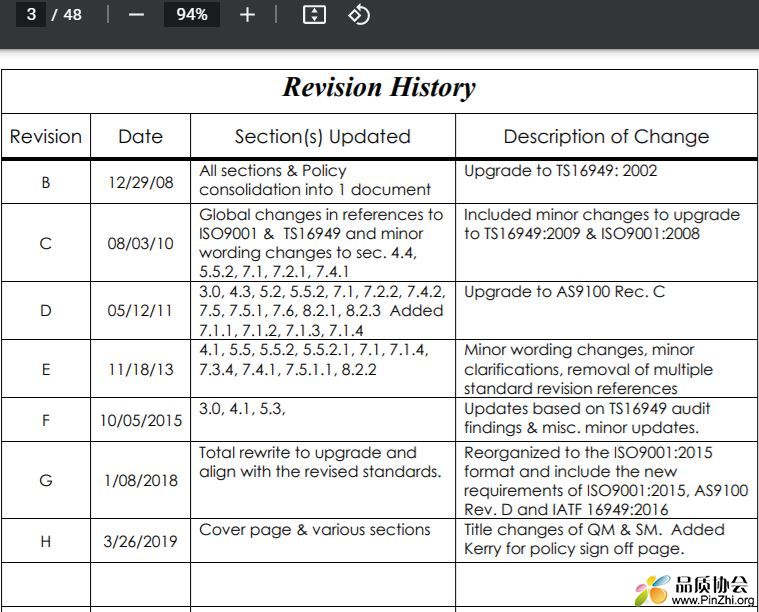Screen dimensions: 759x612
Task: Click the total page count '/ 48'
Action: [66, 15]
